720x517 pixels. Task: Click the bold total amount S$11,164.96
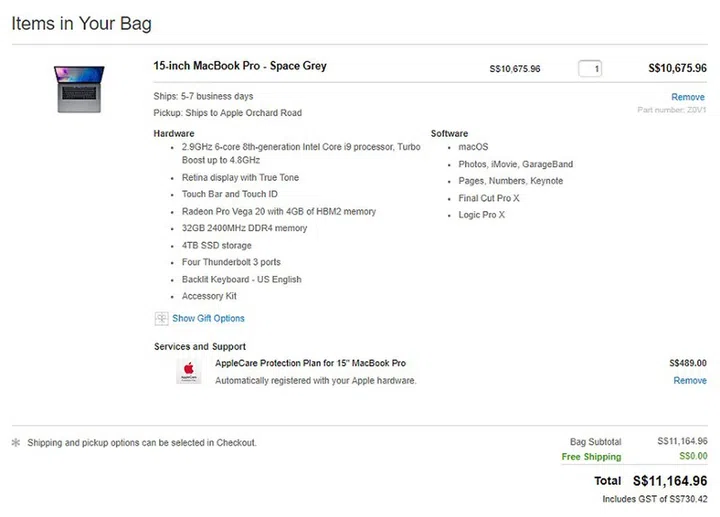pyautogui.click(x=669, y=480)
